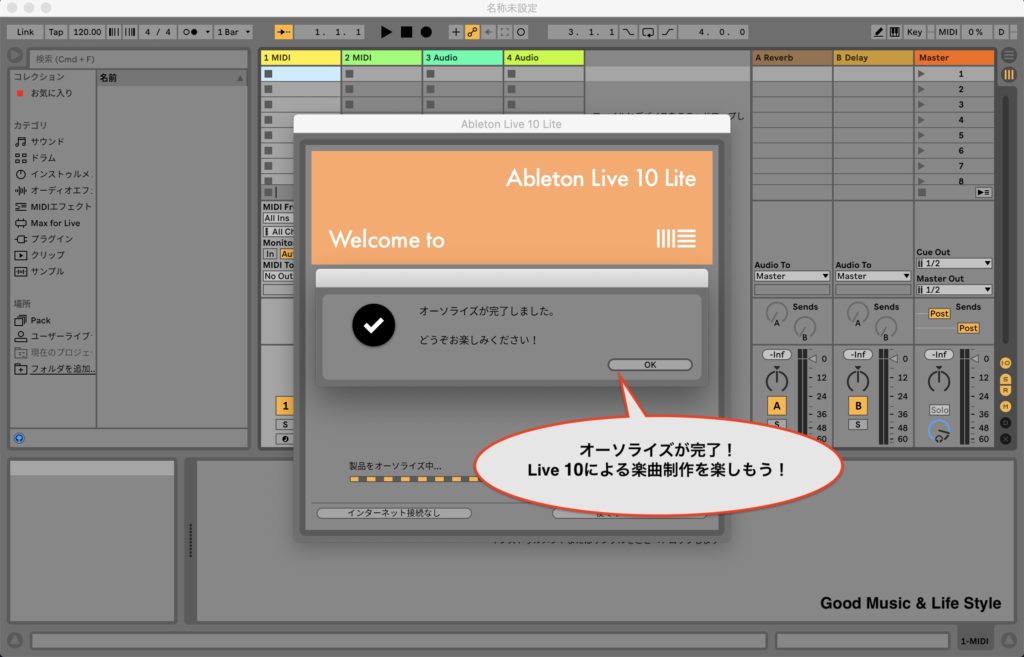
Task: Start playback with the Play button
Action: point(386,31)
